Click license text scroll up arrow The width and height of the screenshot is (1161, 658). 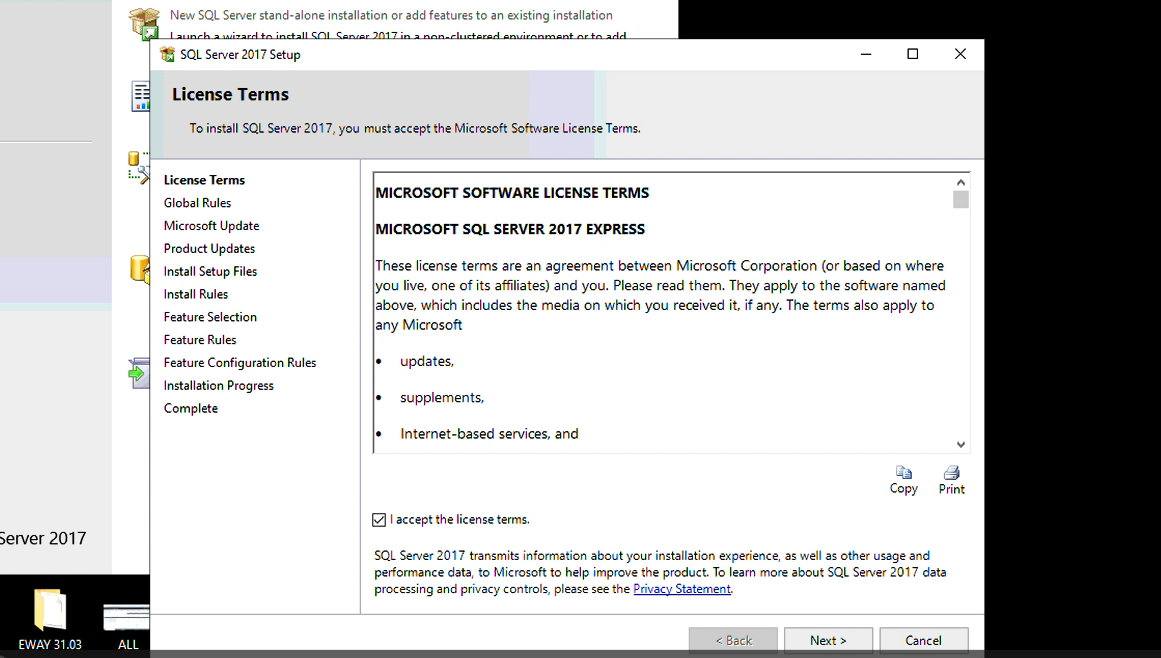pos(960,182)
